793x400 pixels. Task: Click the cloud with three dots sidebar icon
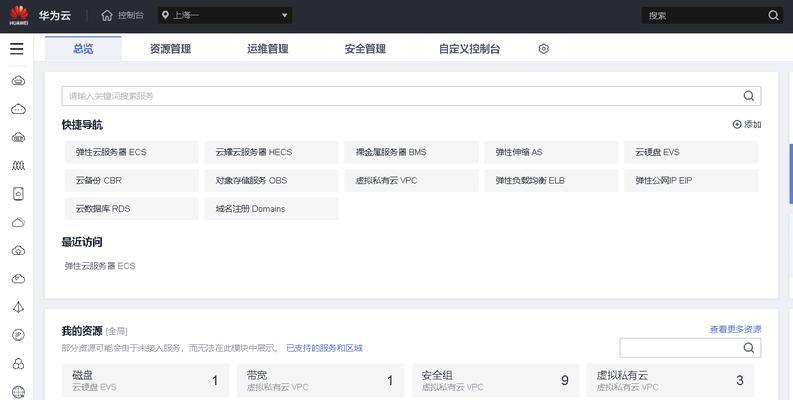pyautogui.click(x=18, y=109)
